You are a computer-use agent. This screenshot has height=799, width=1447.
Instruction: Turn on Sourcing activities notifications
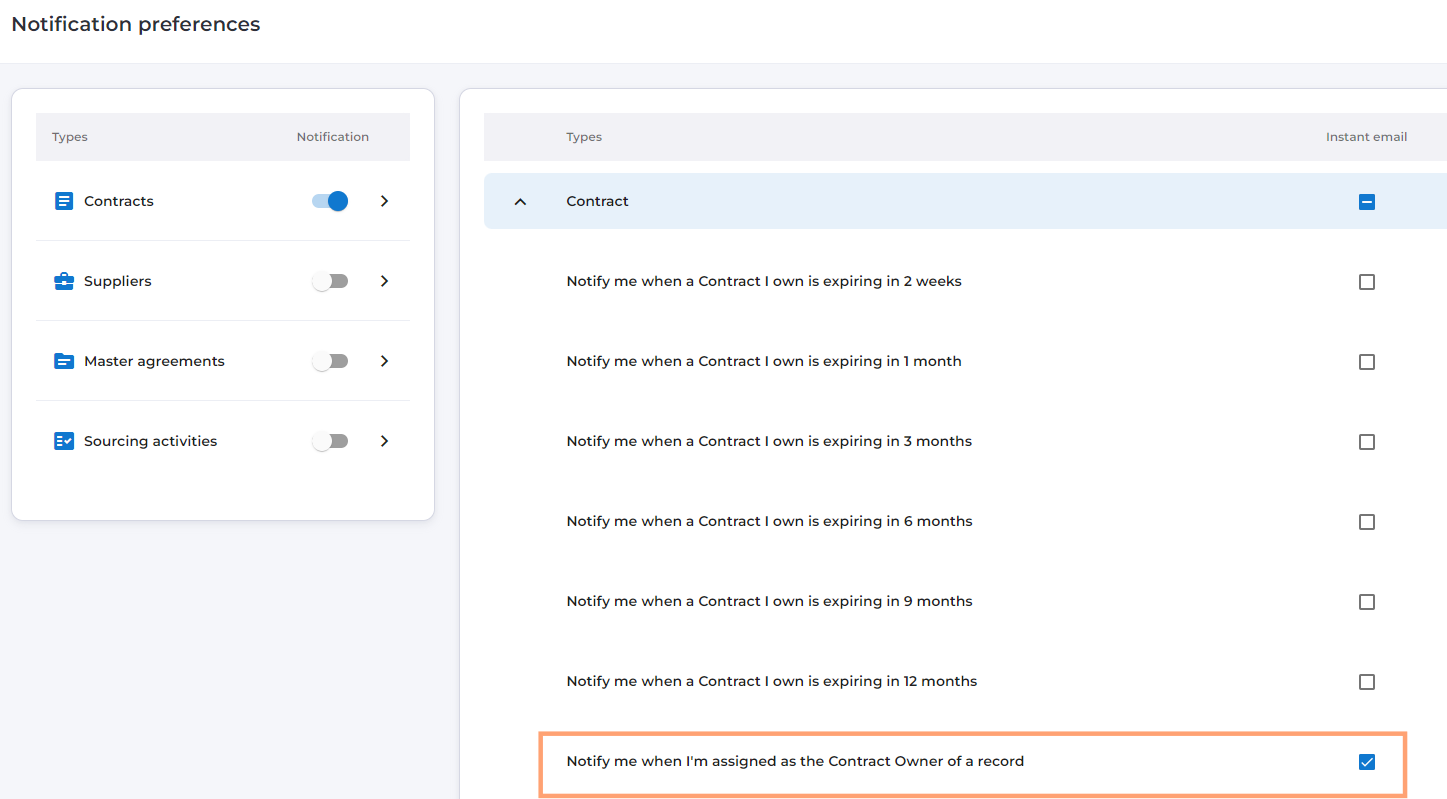(x=330, y=441)
